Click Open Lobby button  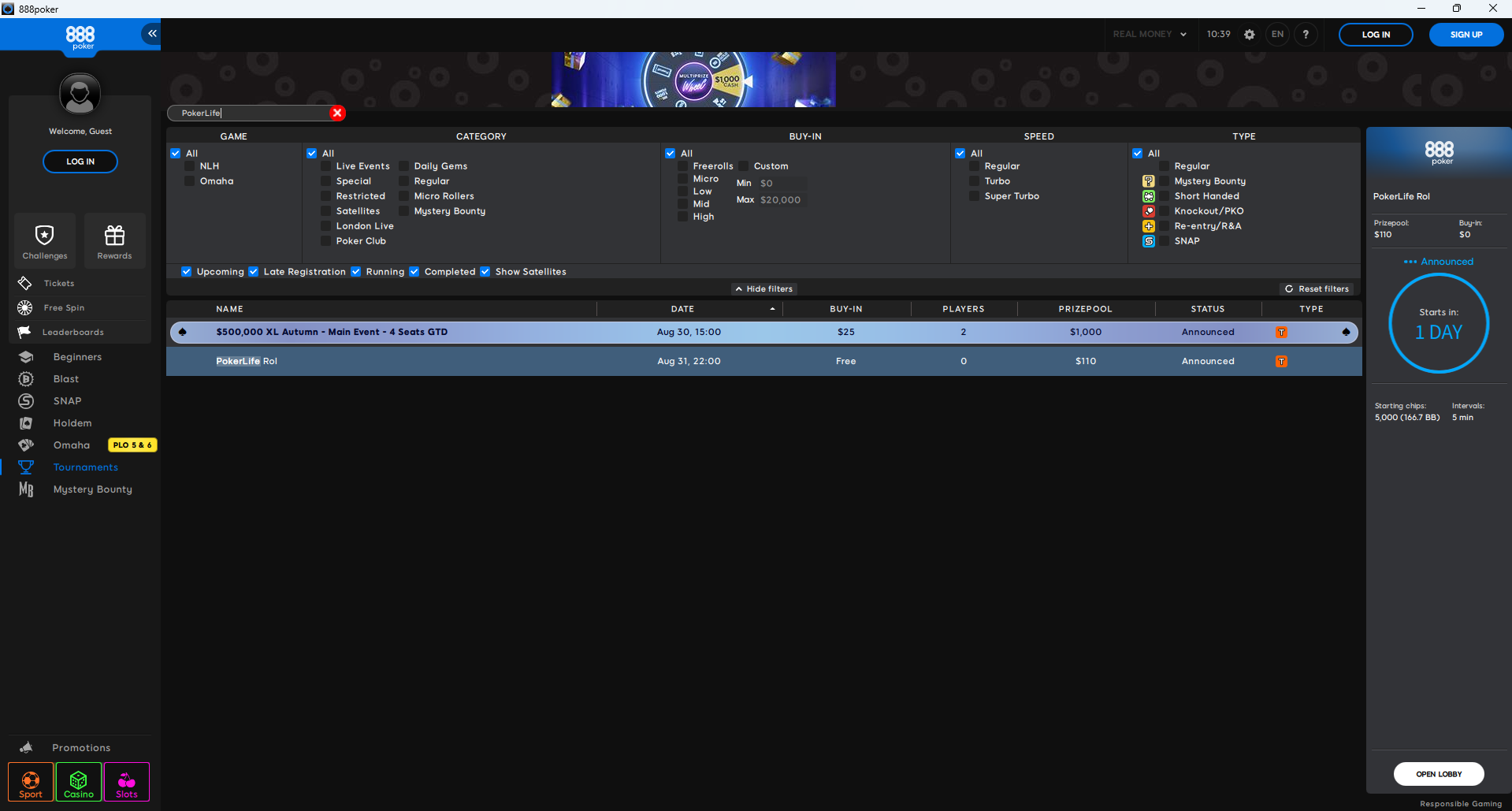(x=1439, y=774)
